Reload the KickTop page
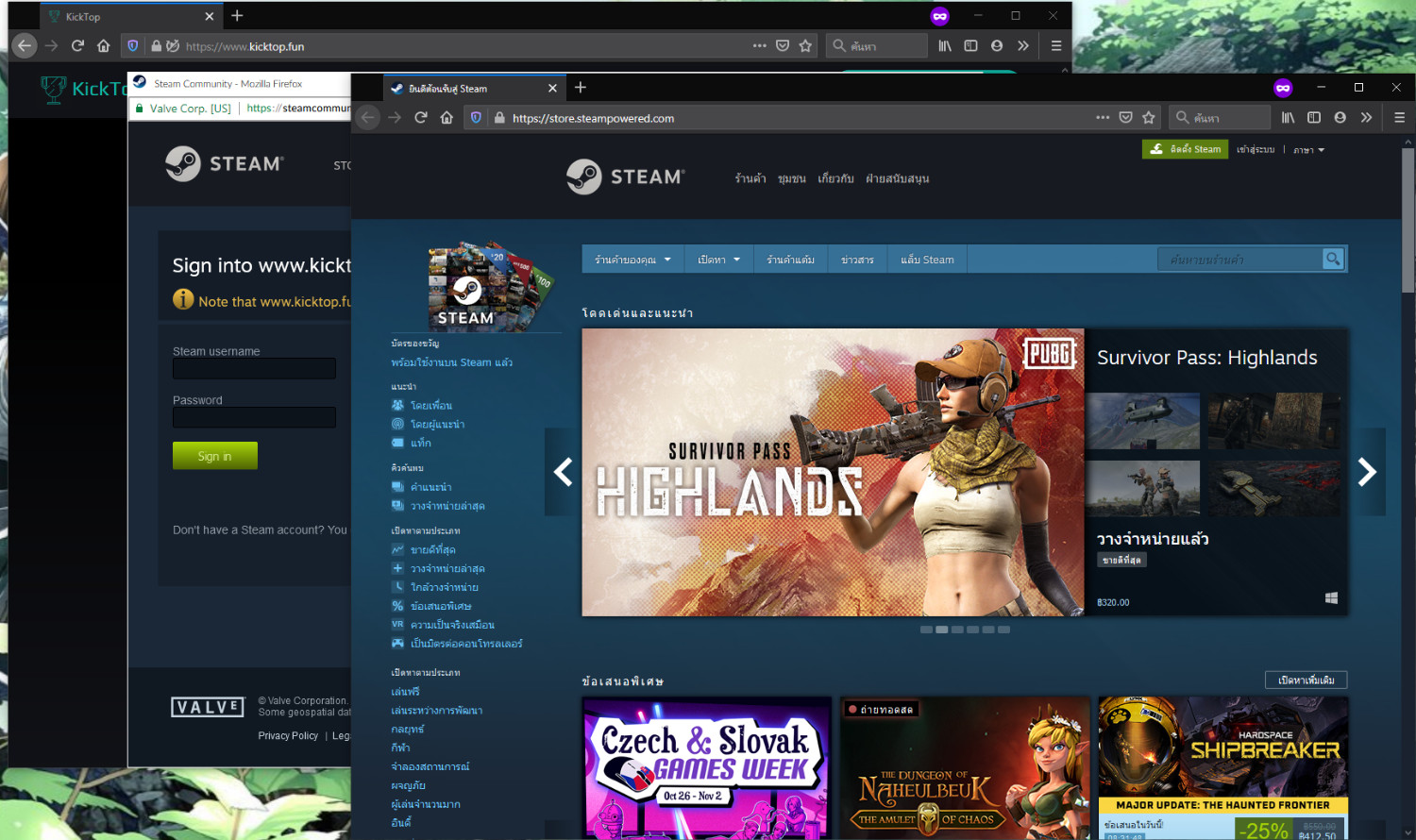Image resolution: width=1416 pixels, height=840 pixels. pyautogui.click(x=77, y=45)
